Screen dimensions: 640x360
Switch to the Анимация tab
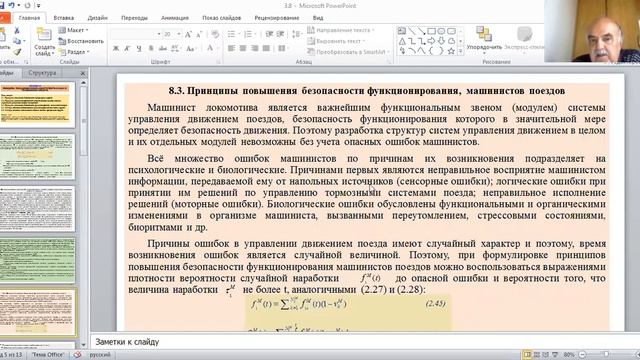[175, 18]
